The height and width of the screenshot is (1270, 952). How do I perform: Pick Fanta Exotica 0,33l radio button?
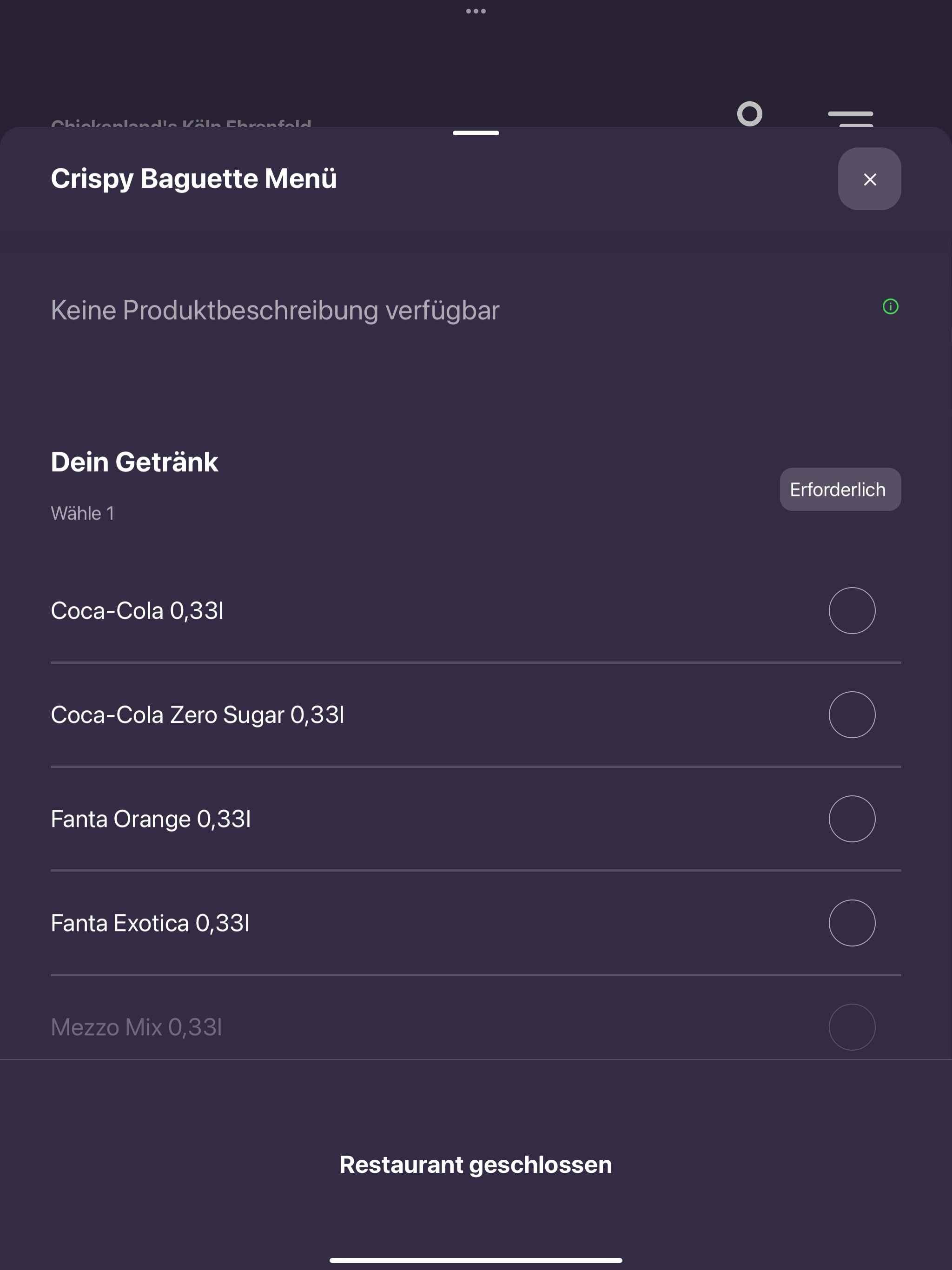coord(852,923)
